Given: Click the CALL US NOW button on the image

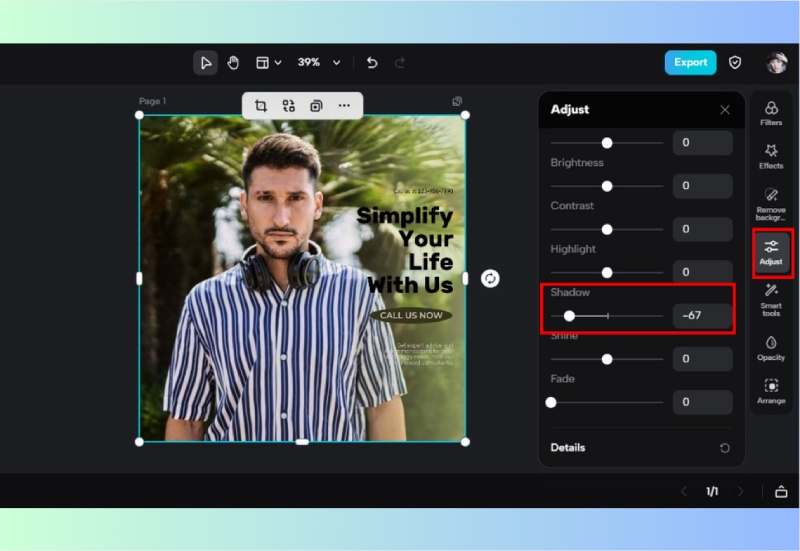Looking at the screenshot, I should 411,315.
